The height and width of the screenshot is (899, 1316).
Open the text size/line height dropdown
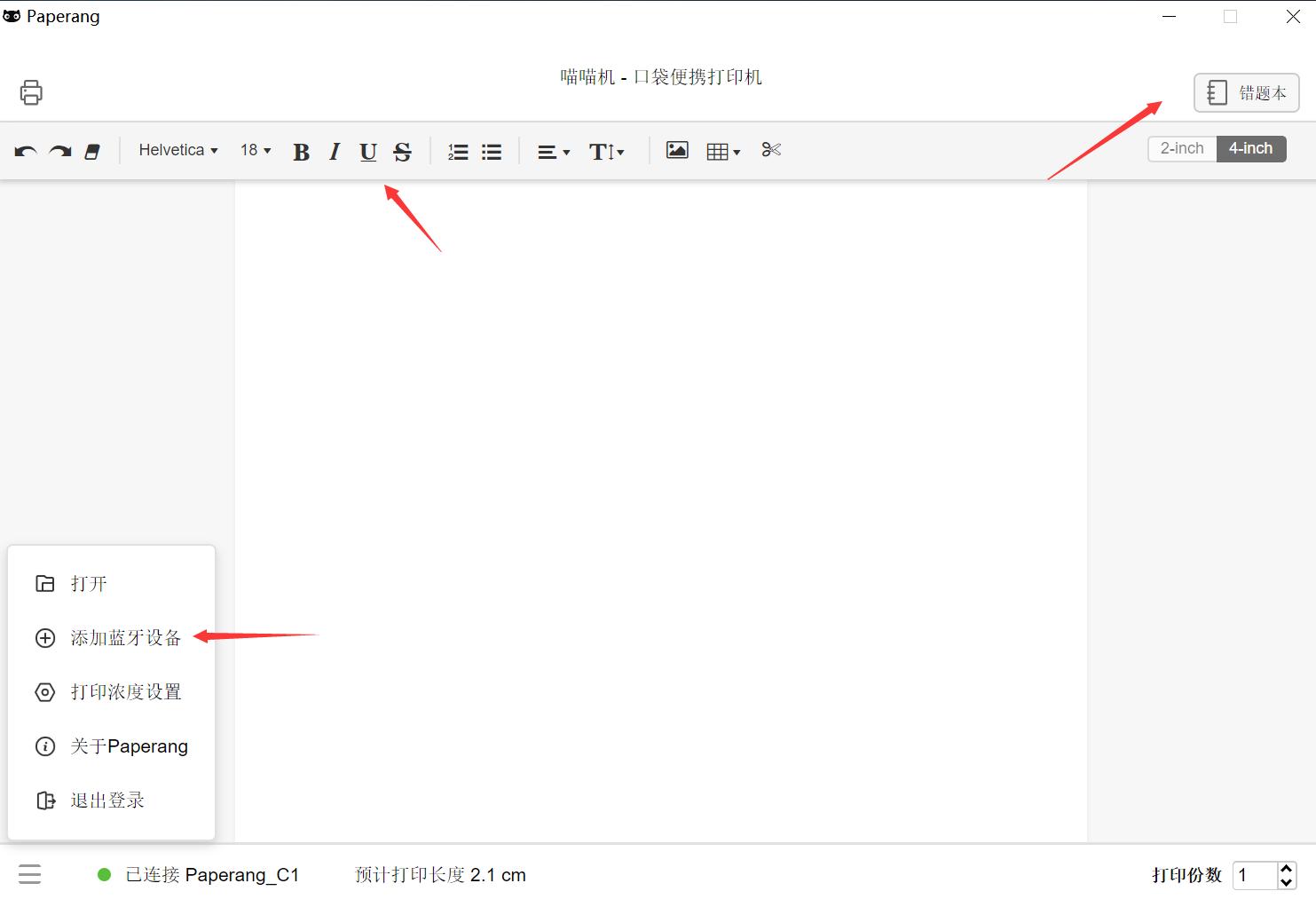pos(607,152)
